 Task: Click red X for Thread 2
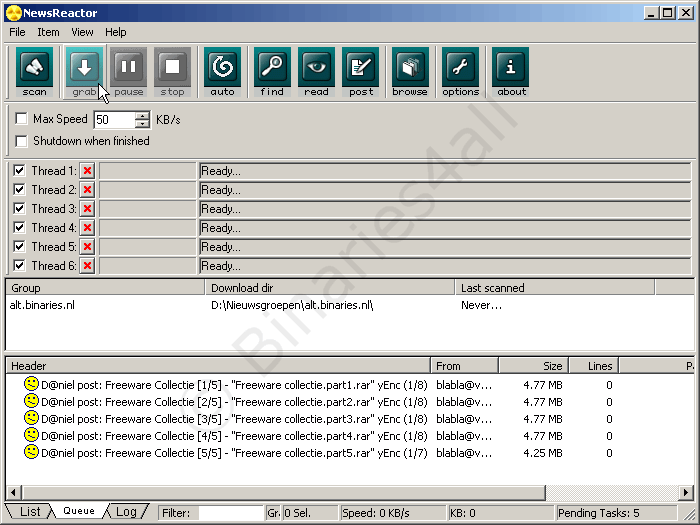coord(87,190)
